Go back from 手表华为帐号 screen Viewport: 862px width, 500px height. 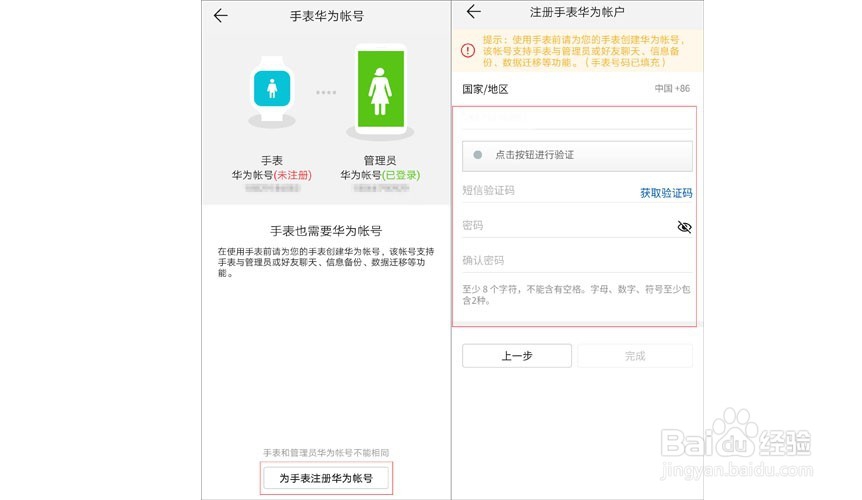[220, 16]
